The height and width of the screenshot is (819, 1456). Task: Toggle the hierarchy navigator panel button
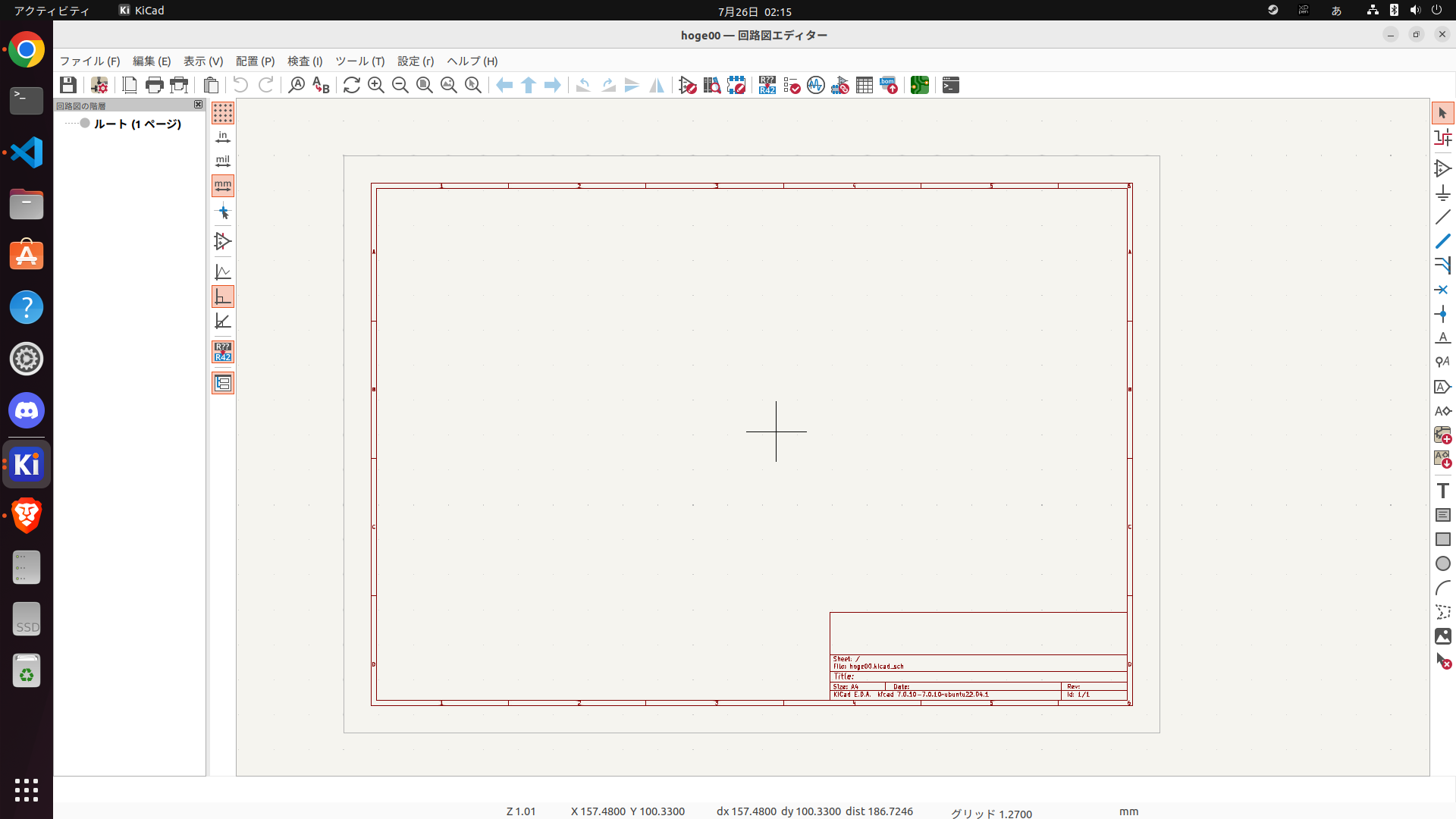point(223,383)
